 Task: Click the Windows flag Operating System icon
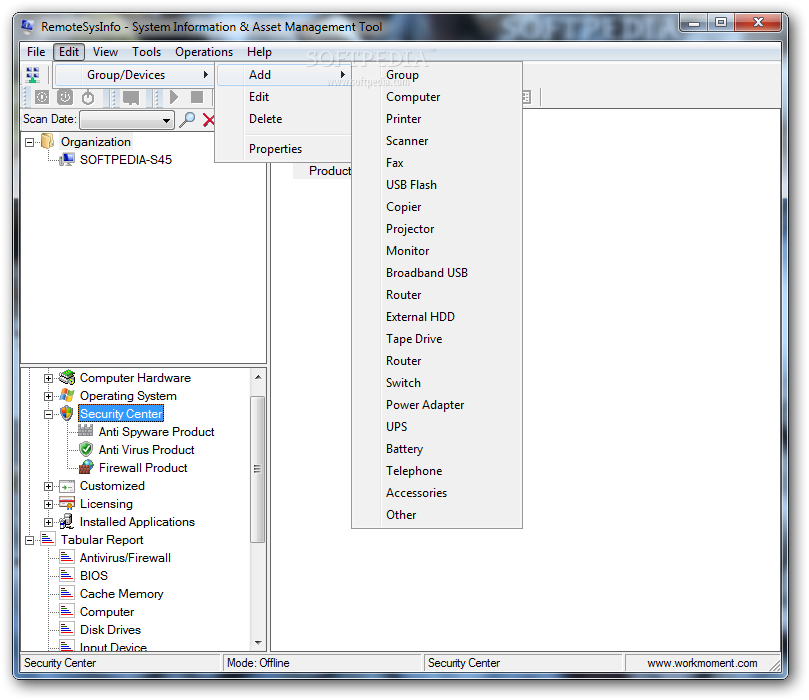(67, 396)
